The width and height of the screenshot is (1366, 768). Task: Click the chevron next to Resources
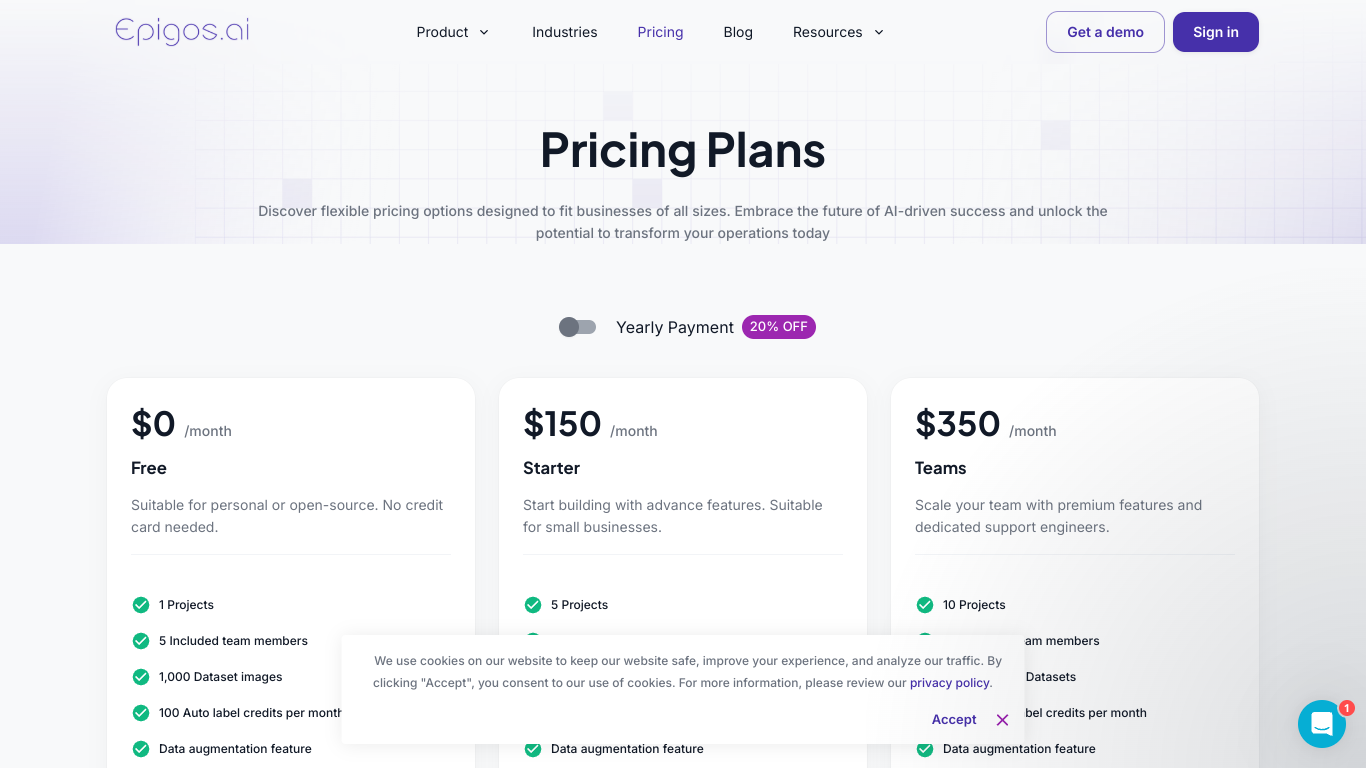point(879,32)
